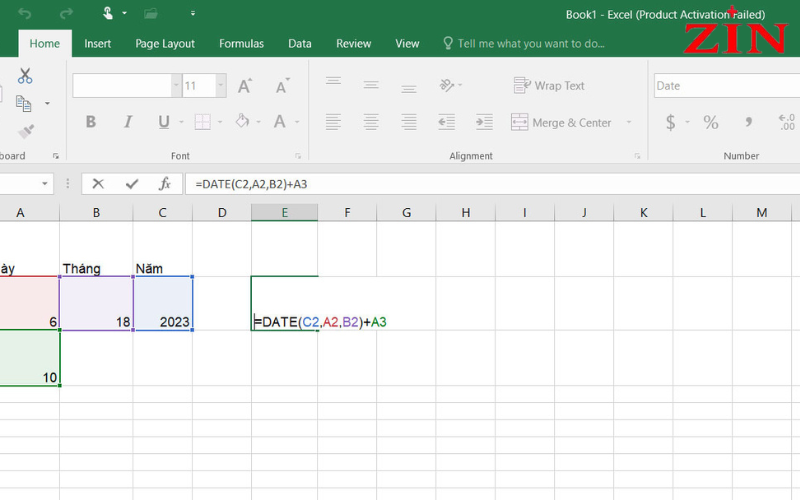
Task: Select cell with value 2023
Action: 163,303
